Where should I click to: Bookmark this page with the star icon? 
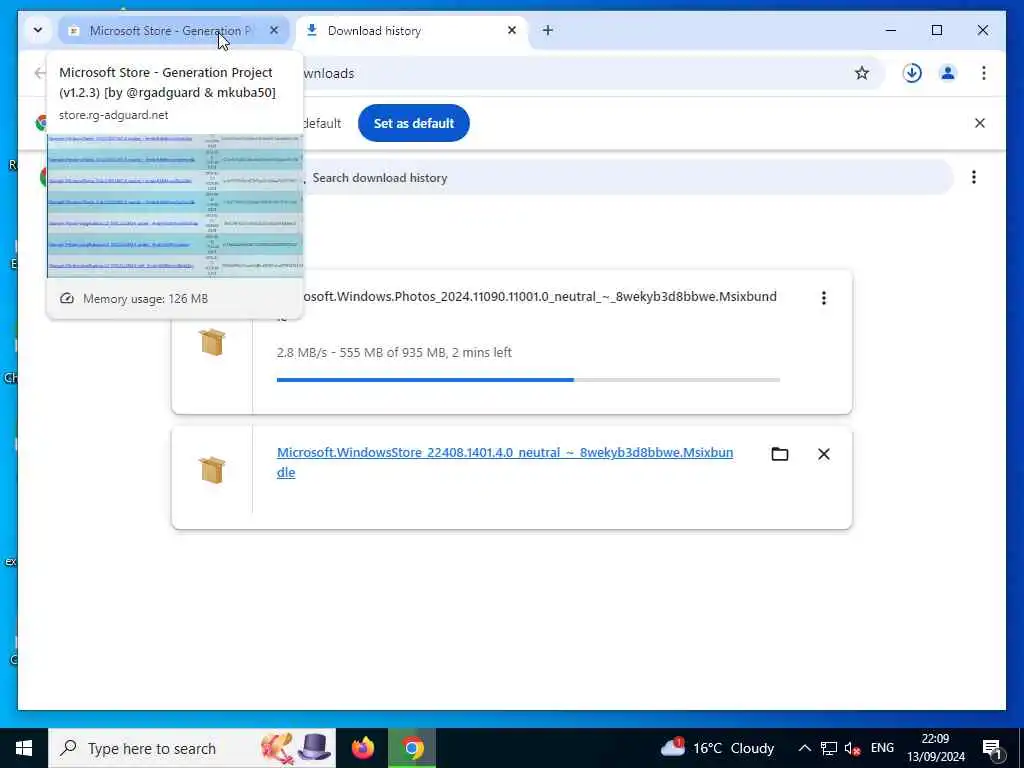pos(862,73)
